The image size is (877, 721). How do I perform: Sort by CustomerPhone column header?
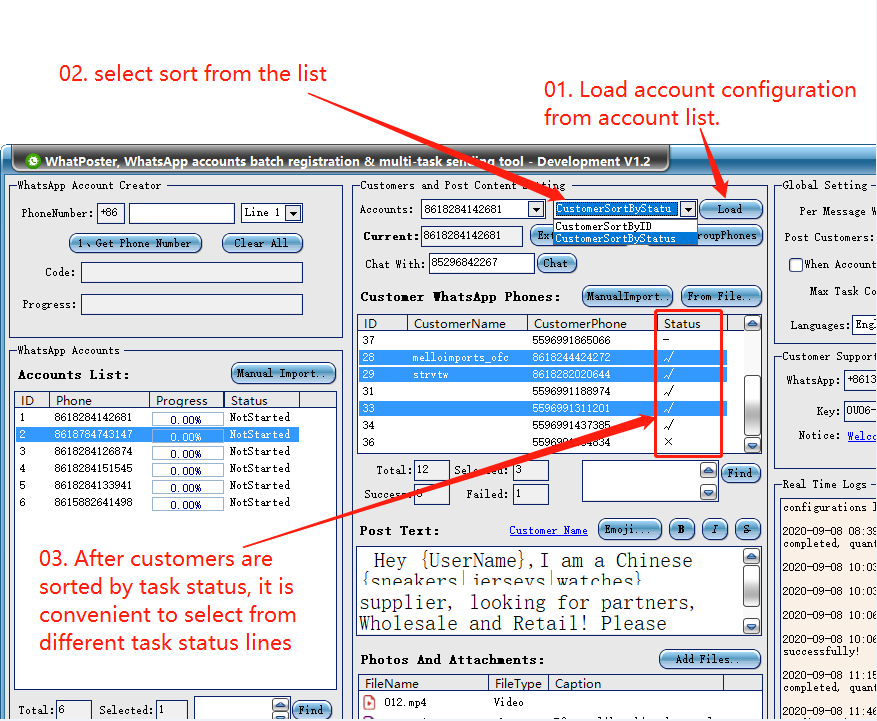[x=591, y=323]
